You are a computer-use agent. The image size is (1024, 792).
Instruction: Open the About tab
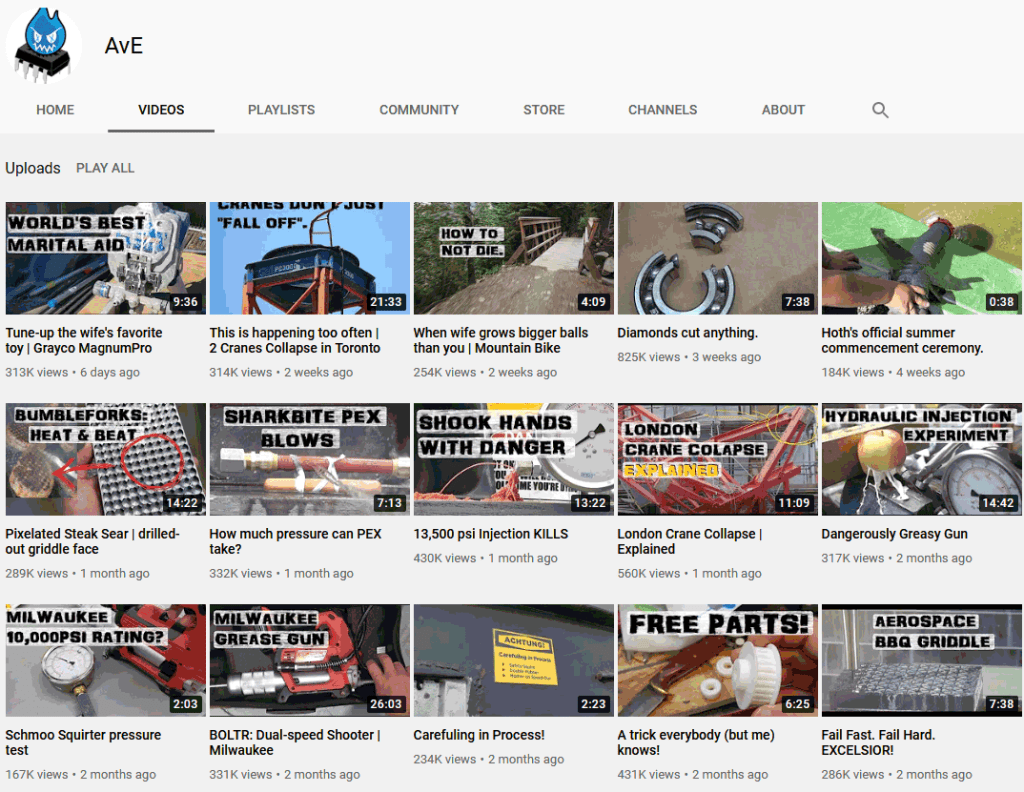tap(783, 110)
